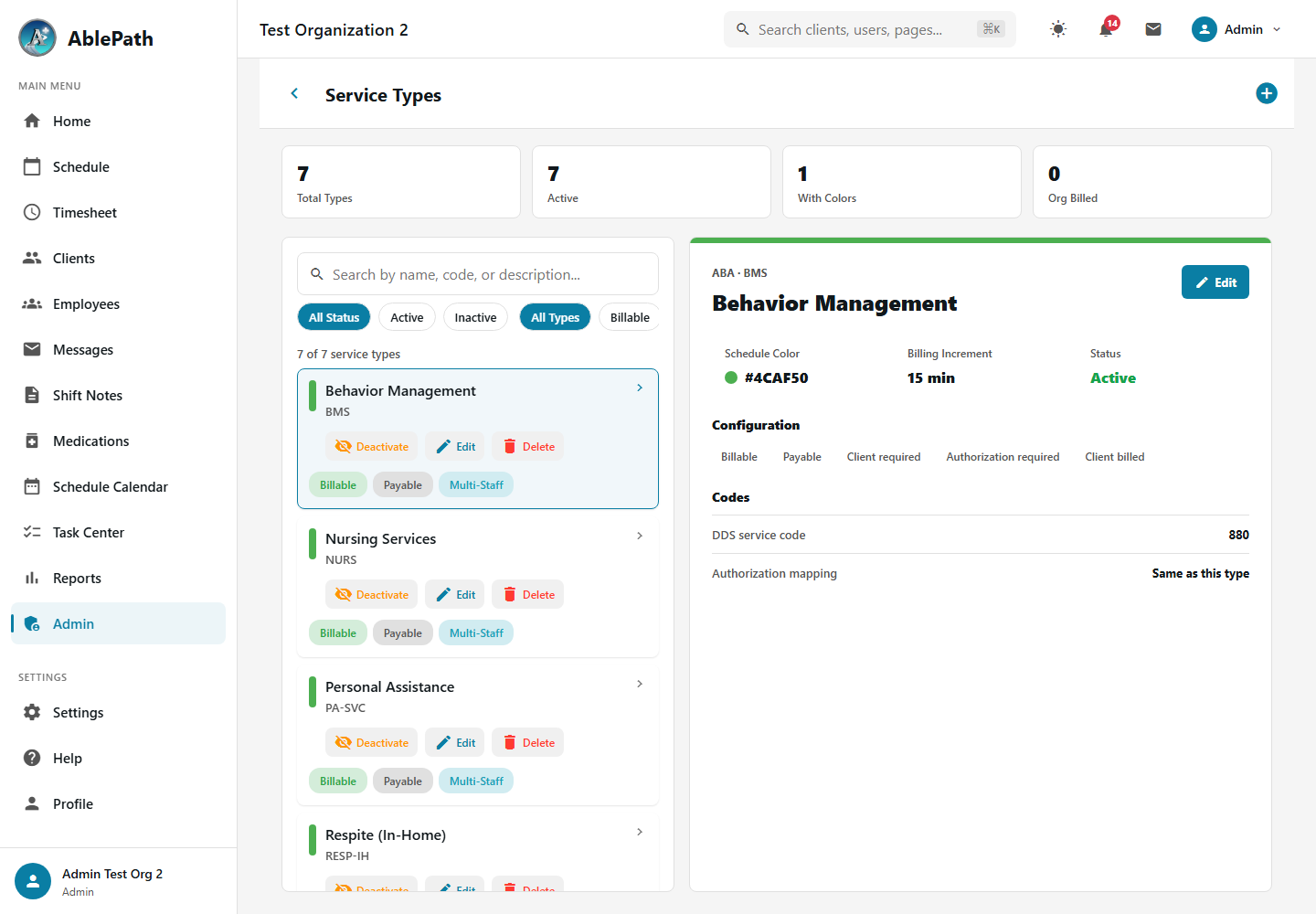Click the Settings gear icon
This screenshot has width=1316, height=914.
pyautogui.click(x=32, y=712)
